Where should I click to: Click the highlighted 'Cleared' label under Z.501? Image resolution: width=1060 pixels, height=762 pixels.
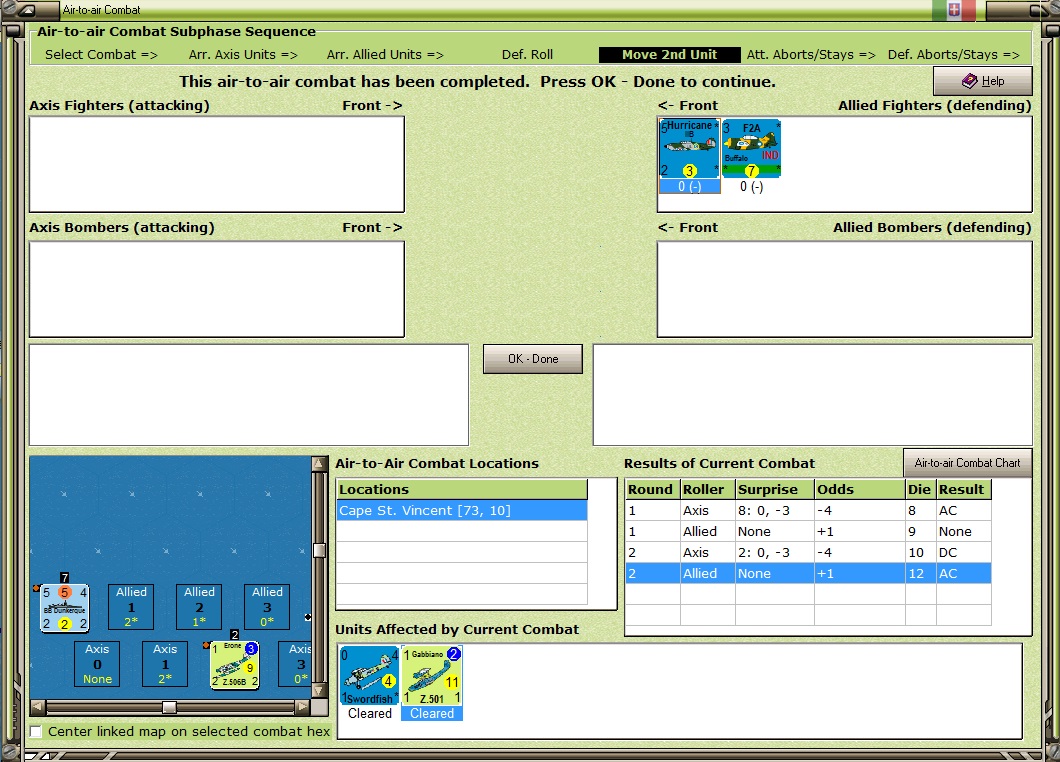click(x=432, y=713)
